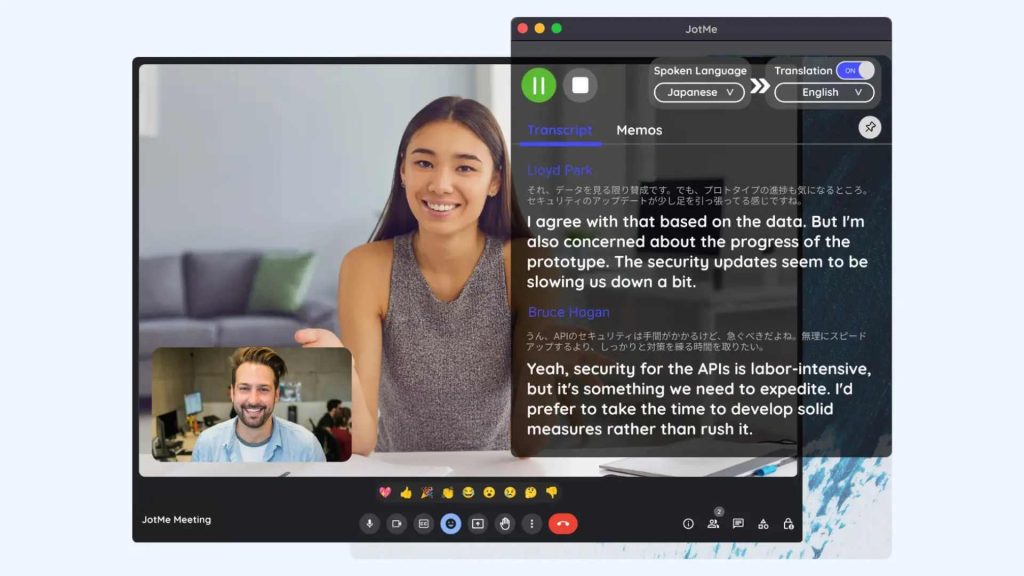Screen dimensions: 1024x576
Task: Click the Spoken Language label
Action: (699, 71)
